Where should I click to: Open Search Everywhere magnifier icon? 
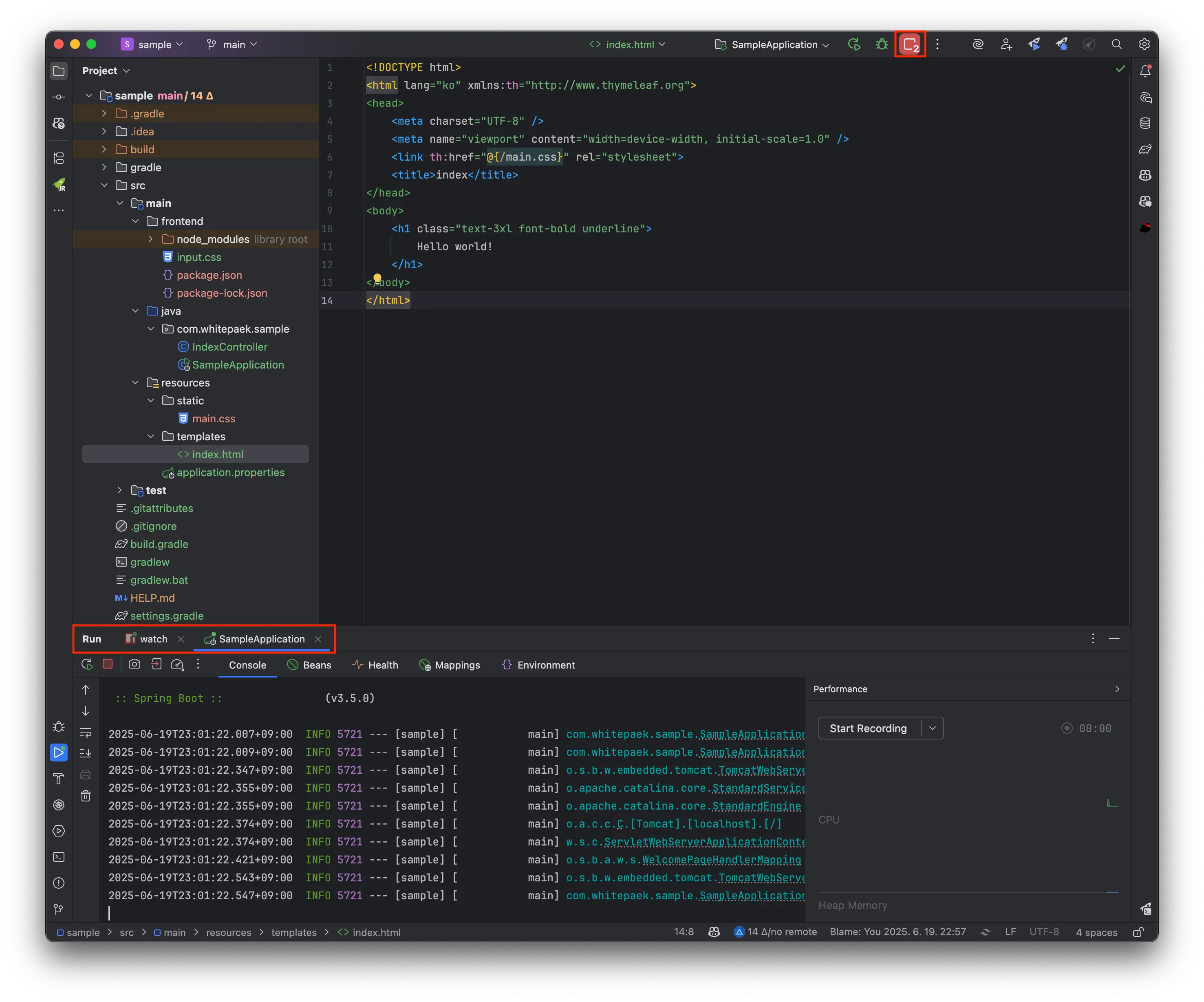coord(1116,44)
